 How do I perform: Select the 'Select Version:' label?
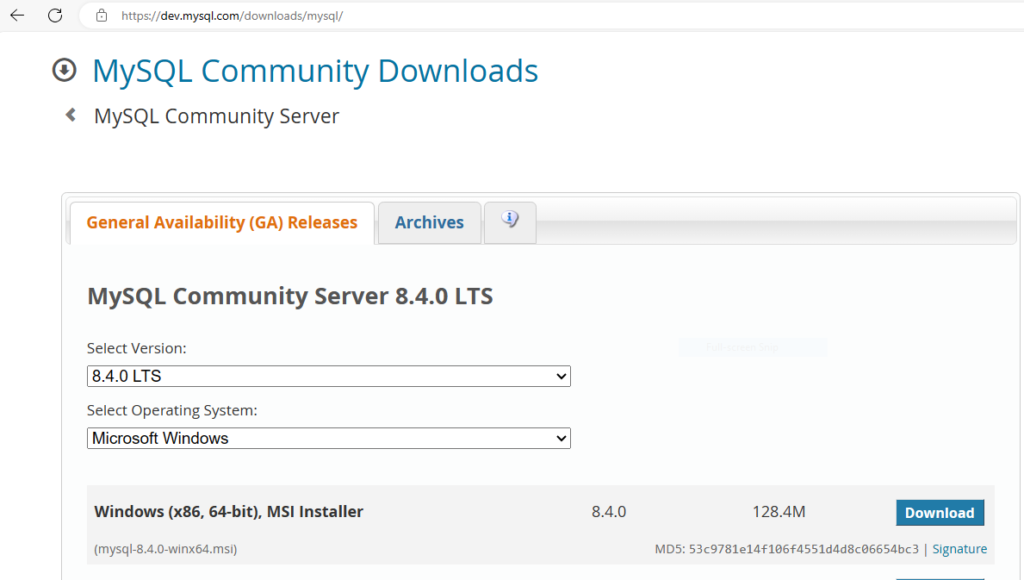136,348
